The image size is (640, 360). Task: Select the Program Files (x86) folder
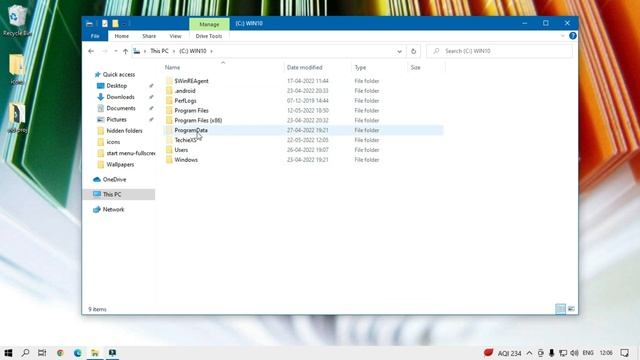[198, 120]
